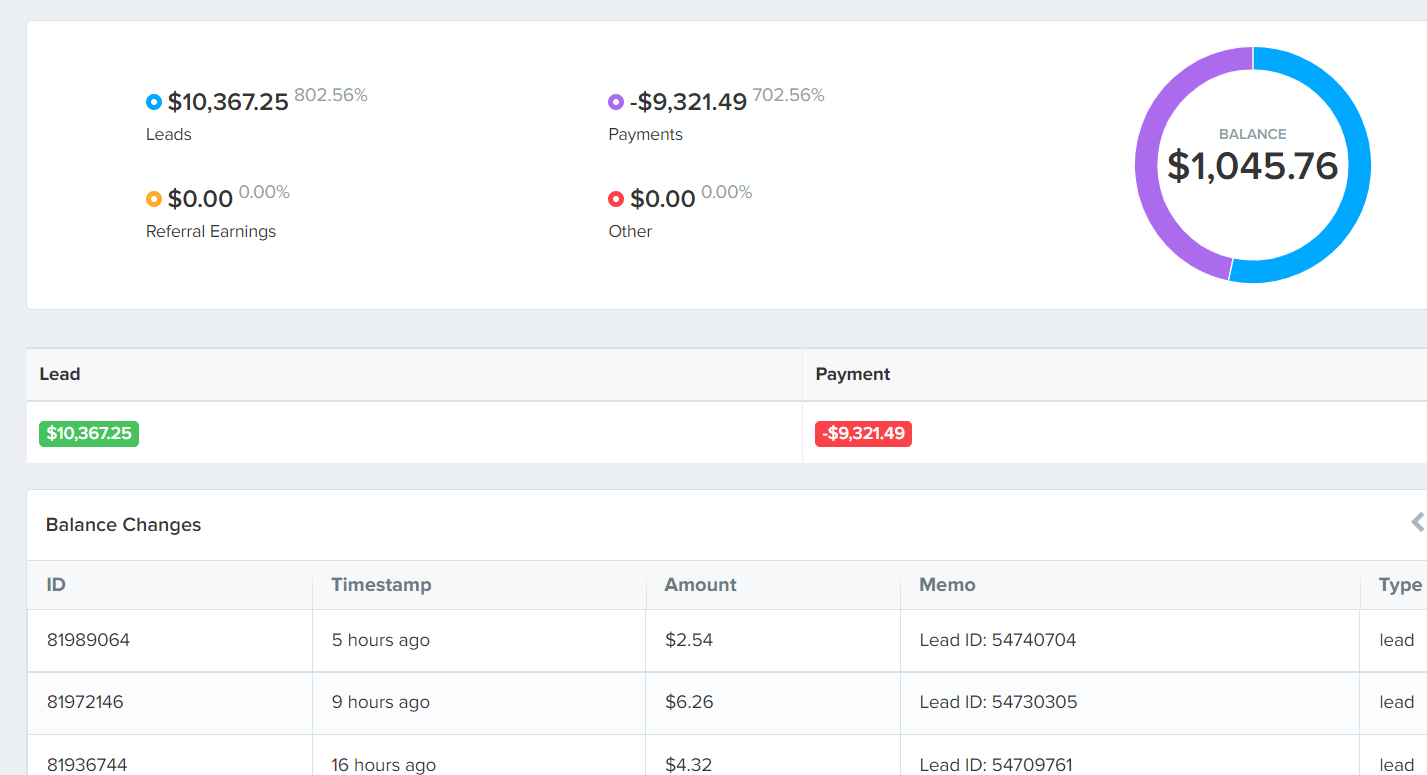This screenshot has width=1427, height=775.
Task: Click memo Lead ID: 54740704
Action: tap(997, 640)
